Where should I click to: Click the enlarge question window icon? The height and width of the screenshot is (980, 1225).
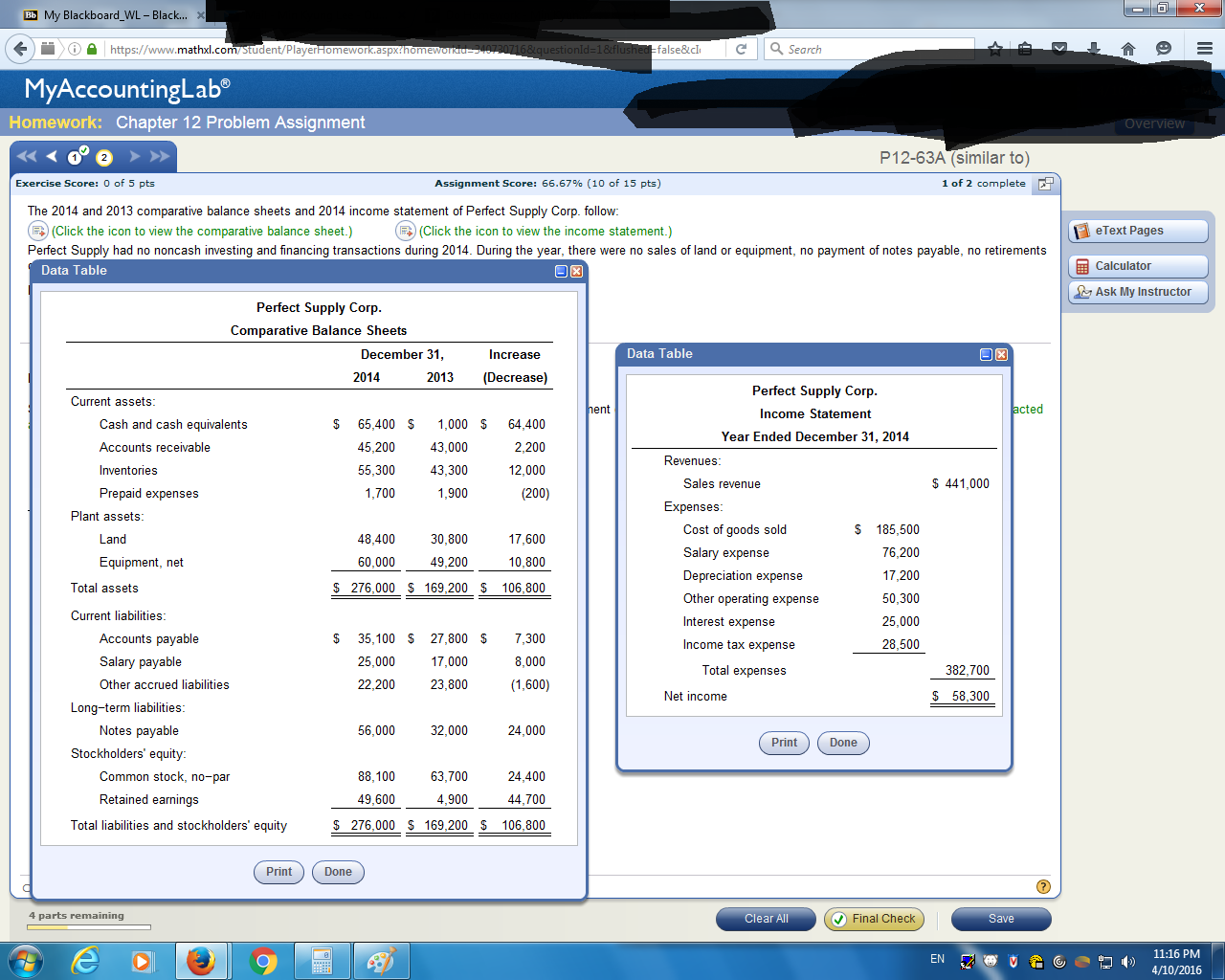coord(1045,183)
